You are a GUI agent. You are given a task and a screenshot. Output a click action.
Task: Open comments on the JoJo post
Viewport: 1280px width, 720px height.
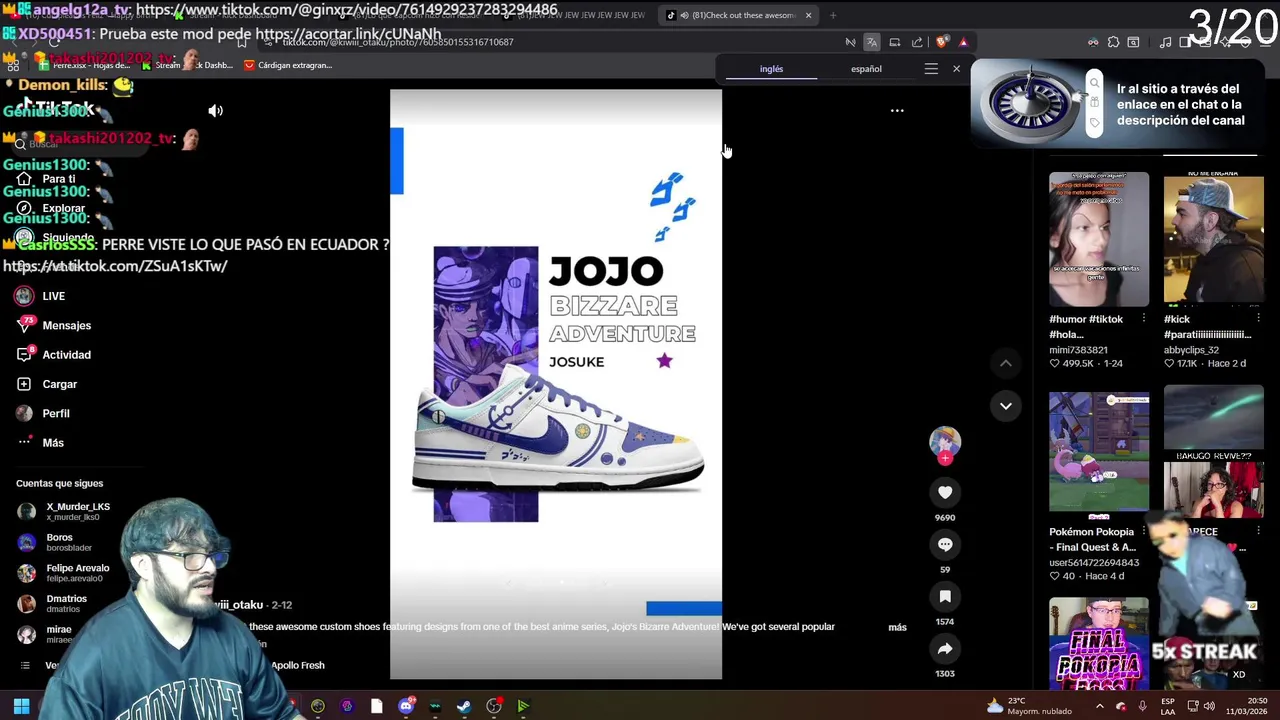point(945,544)
